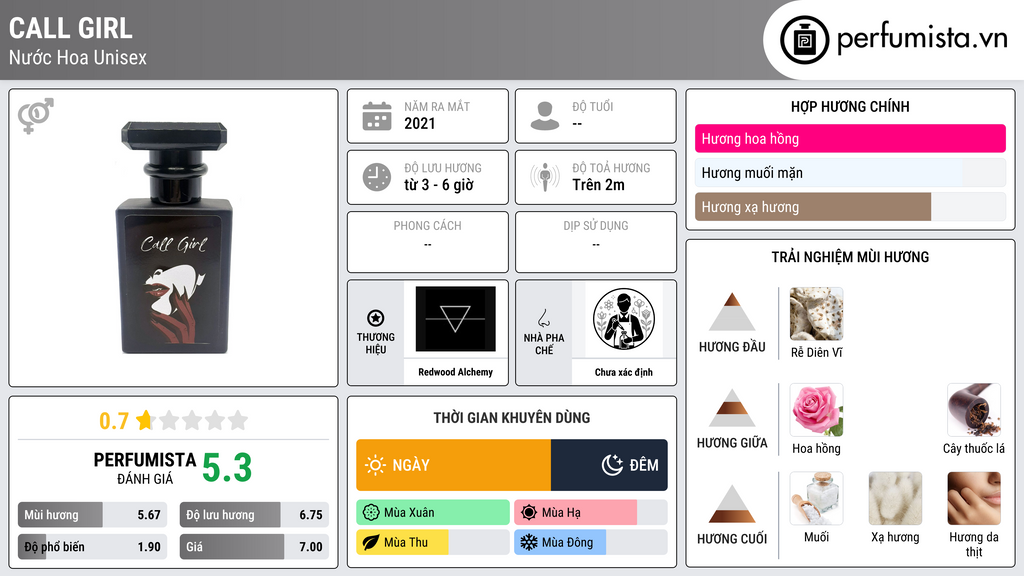Click the Mùa Hạ season bar
Image resolution: width=1024 pixels, height=576 pixels.
[590, 513]
